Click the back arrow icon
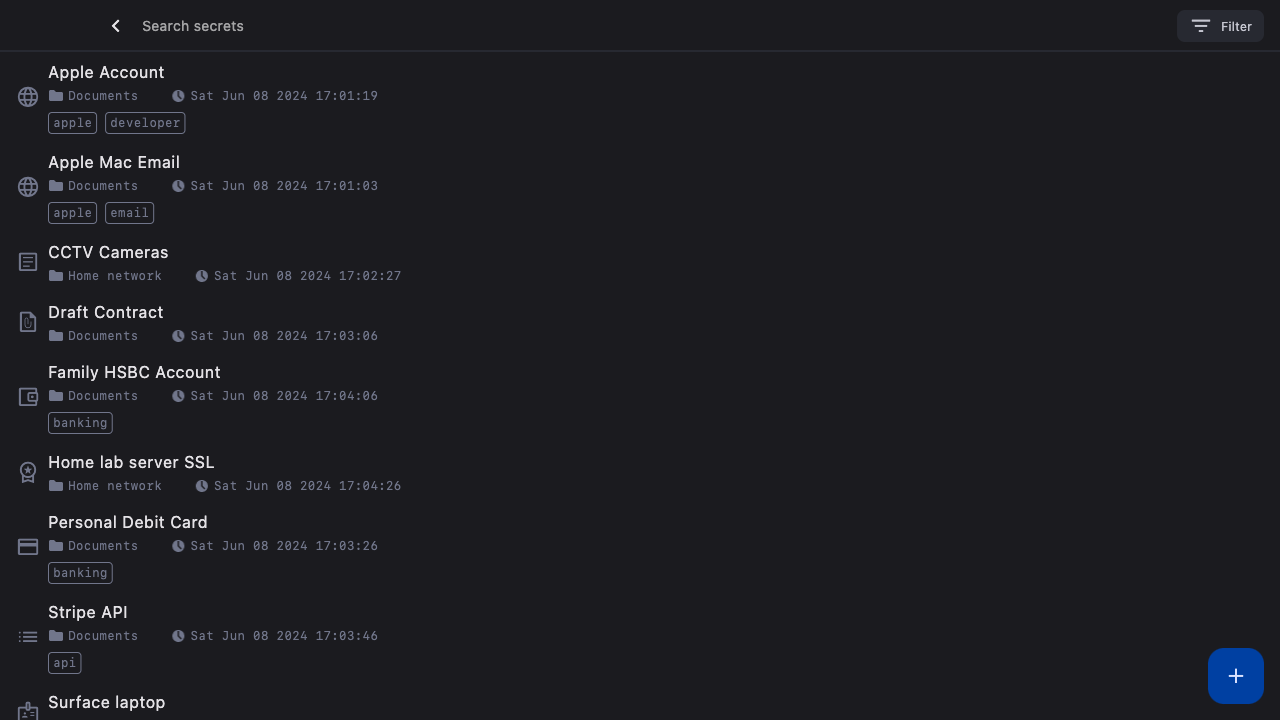 coord(116,26)
